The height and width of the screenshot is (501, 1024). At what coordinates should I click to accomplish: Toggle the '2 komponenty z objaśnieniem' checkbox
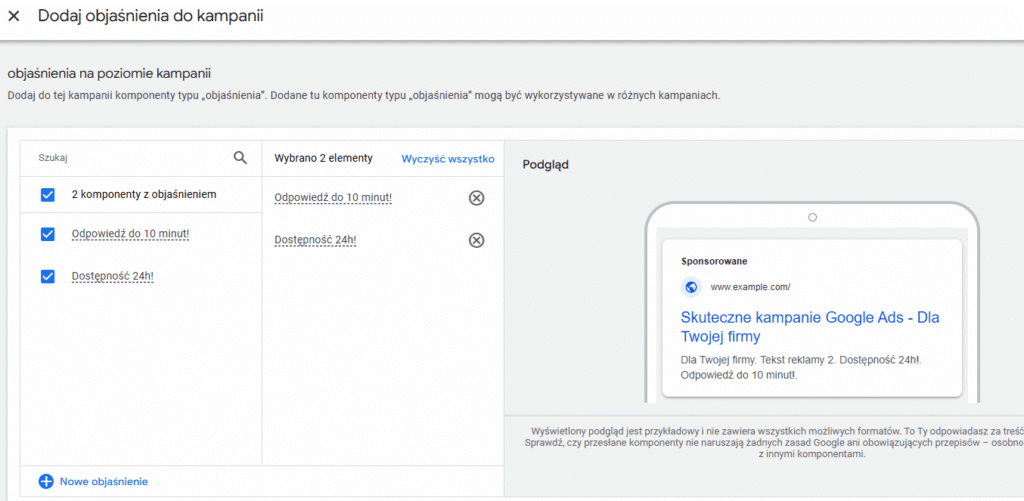47,195
